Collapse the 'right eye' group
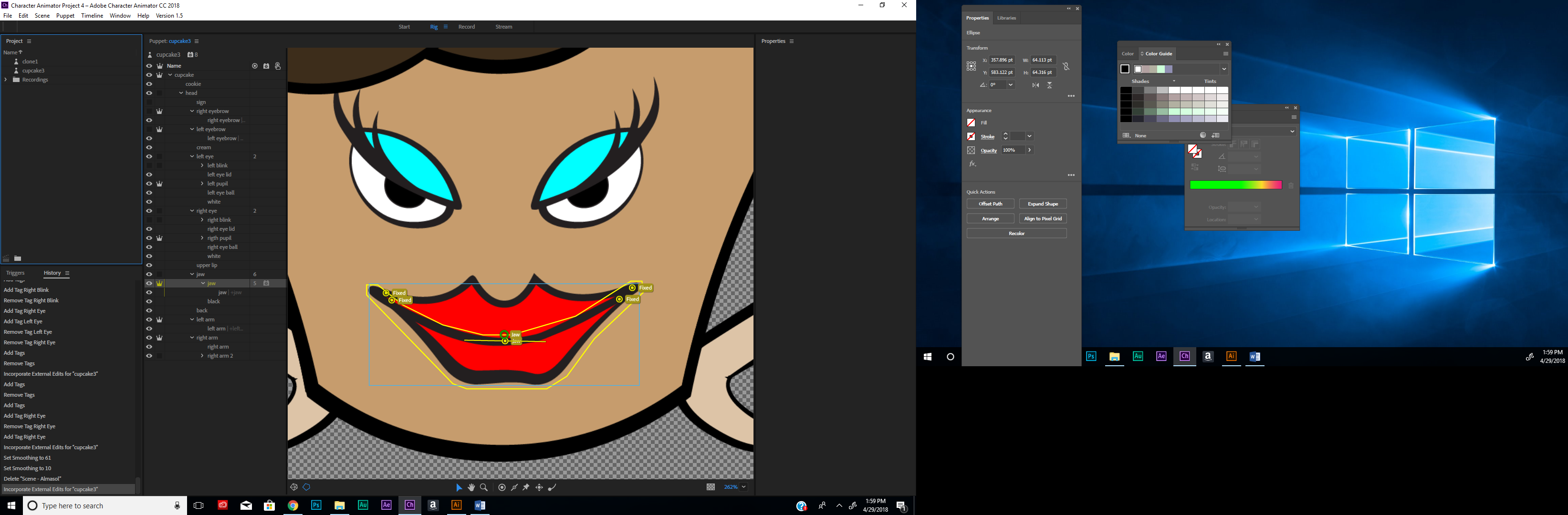1568x515 pixels. pyautogui.click(x=192, y=211)
